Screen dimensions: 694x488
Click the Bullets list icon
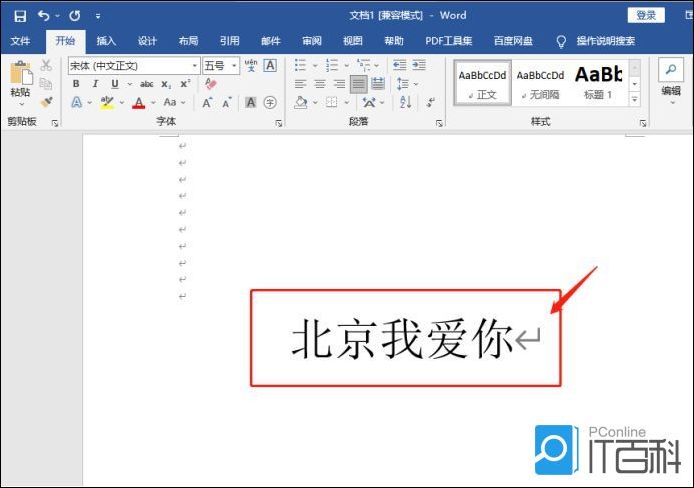point(300,65)
